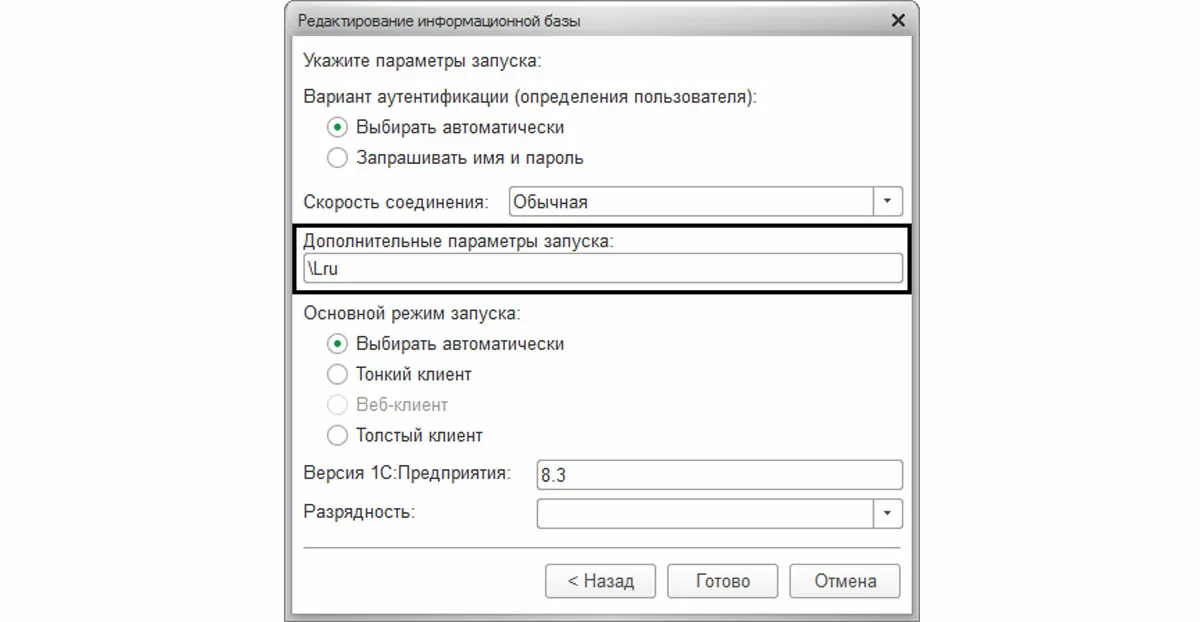Cancel with the 'Отмена' button

tap(845, 581)
